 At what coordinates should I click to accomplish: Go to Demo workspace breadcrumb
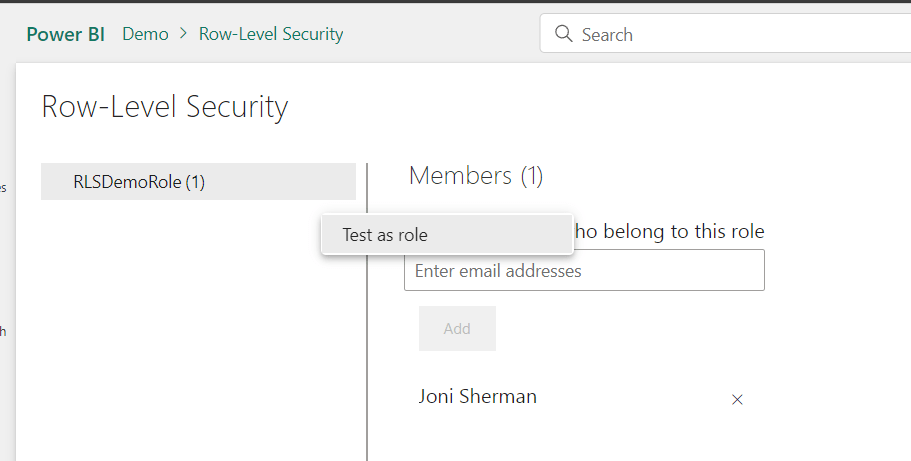pyautogui.click(x=145, y=34)
